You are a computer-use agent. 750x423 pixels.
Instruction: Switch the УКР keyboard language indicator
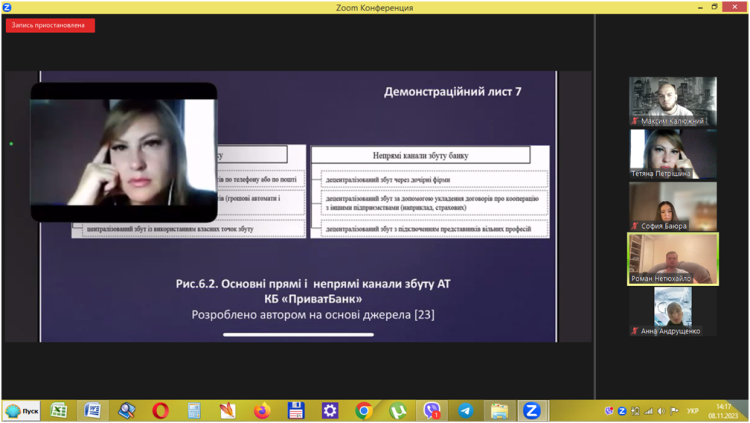point(694,410)
